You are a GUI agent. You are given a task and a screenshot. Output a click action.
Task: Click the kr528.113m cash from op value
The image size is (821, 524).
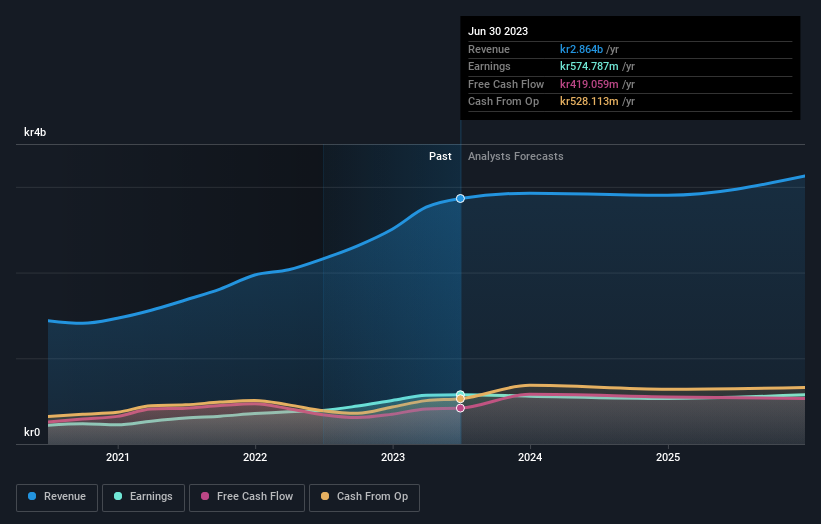pos(589,102)
